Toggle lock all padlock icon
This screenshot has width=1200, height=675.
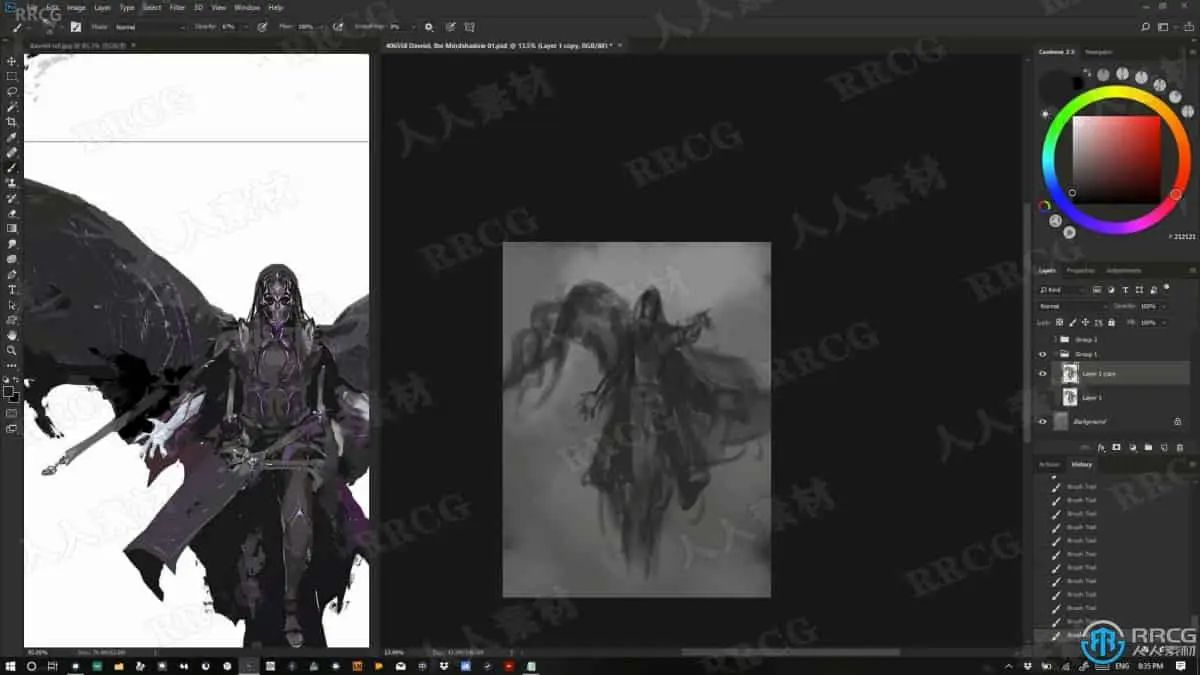1111,323
